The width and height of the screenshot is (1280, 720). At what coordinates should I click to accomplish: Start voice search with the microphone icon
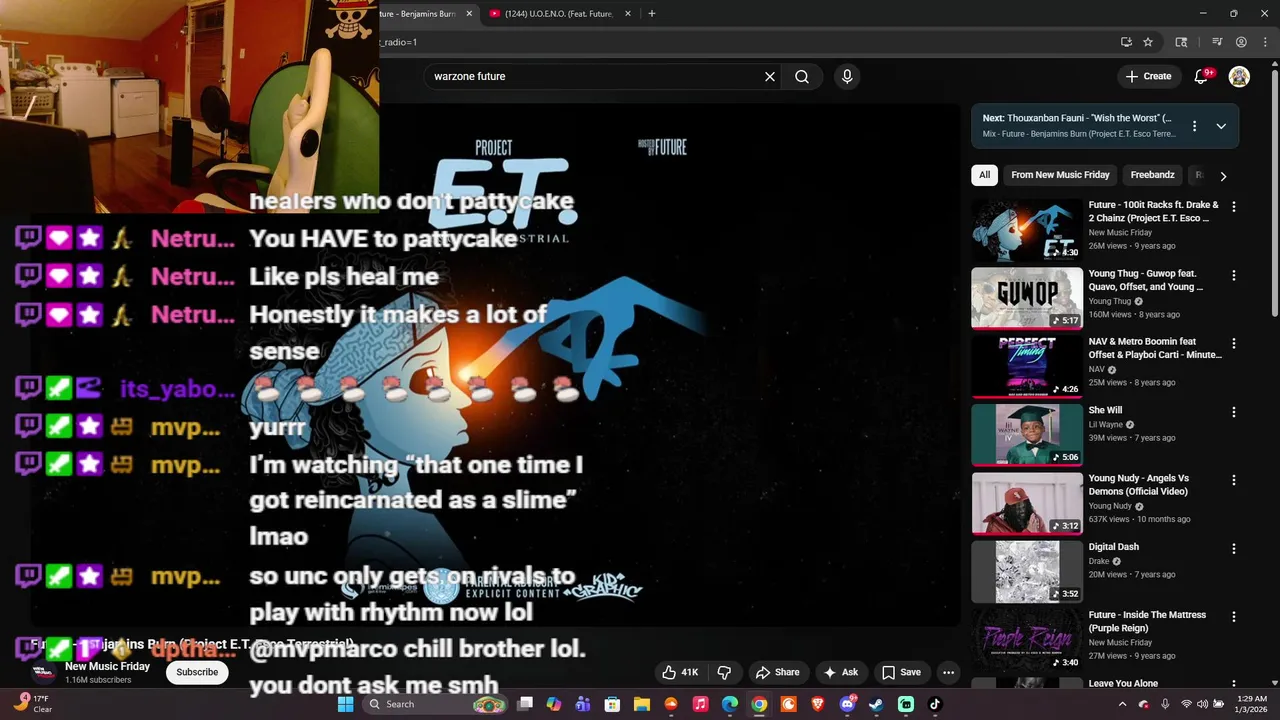(x=847, y=76)
